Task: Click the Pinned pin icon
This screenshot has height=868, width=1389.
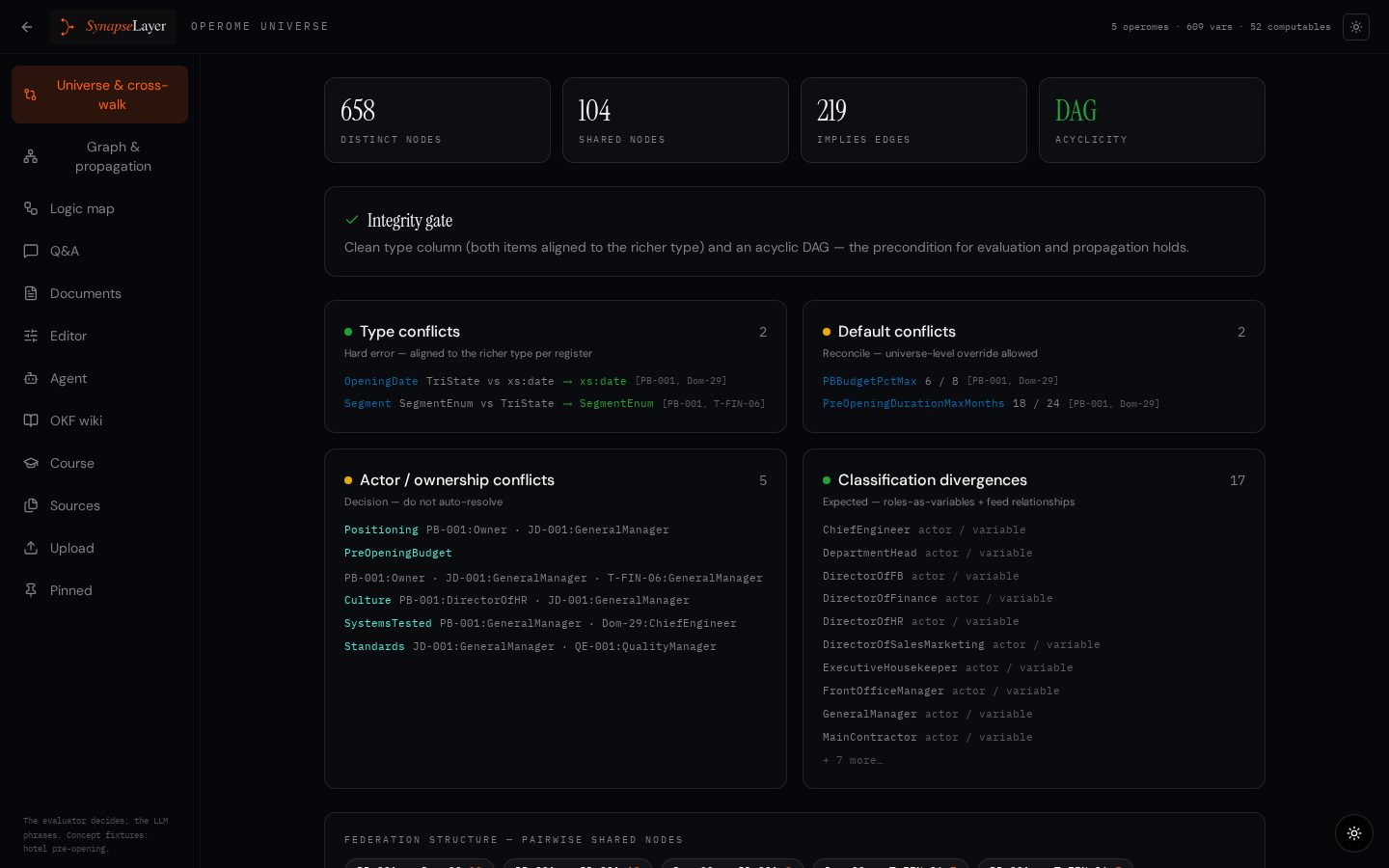Action: coord(31,590)
